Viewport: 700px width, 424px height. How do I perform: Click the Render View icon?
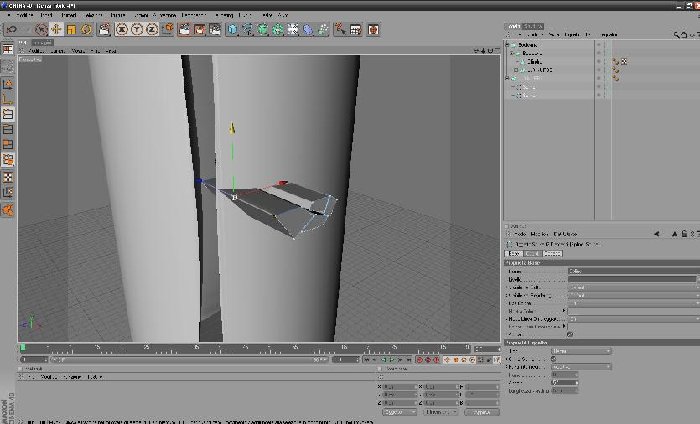[184, 29]
